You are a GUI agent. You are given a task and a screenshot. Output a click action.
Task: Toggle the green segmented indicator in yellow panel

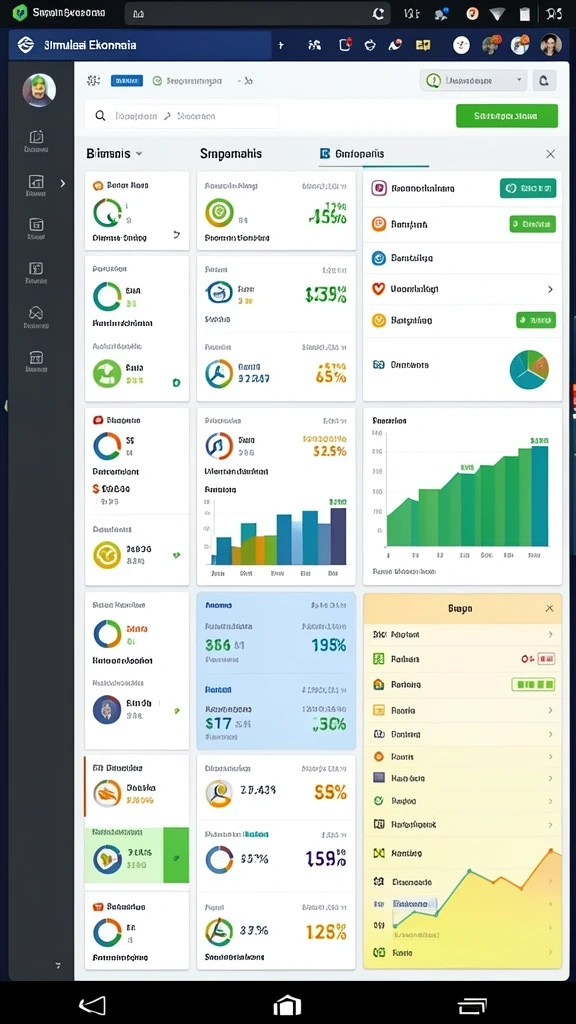(x=533, y=684)
